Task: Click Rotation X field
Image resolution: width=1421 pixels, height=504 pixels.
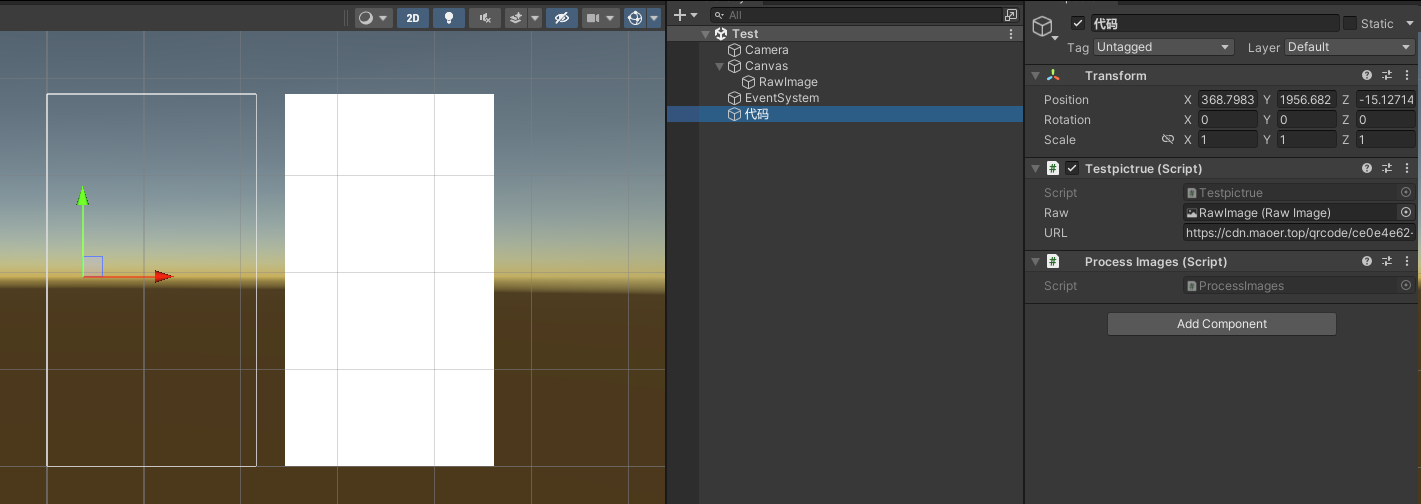Action: (x=1227, y=120)
